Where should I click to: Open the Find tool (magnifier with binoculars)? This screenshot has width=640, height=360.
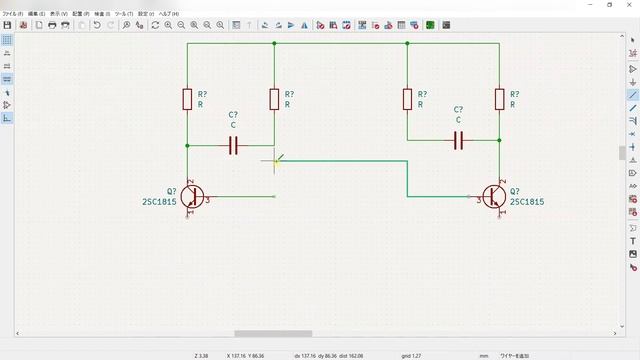(127, 25)
